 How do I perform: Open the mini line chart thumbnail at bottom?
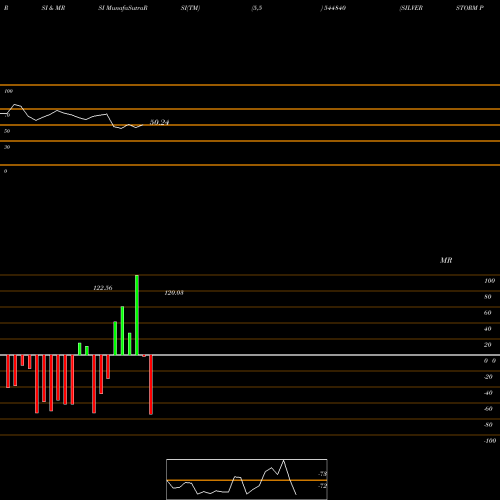pyautogui.click(x=247, y=479)
